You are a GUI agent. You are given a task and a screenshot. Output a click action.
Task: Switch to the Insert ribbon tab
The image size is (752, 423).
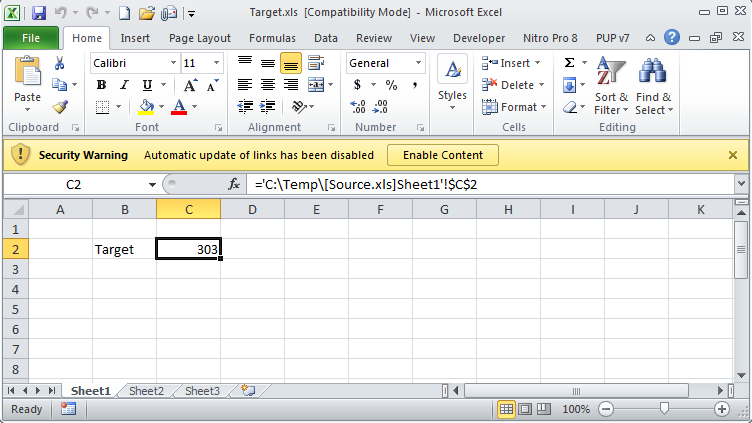pyautogui.click(x=135, y=38)
